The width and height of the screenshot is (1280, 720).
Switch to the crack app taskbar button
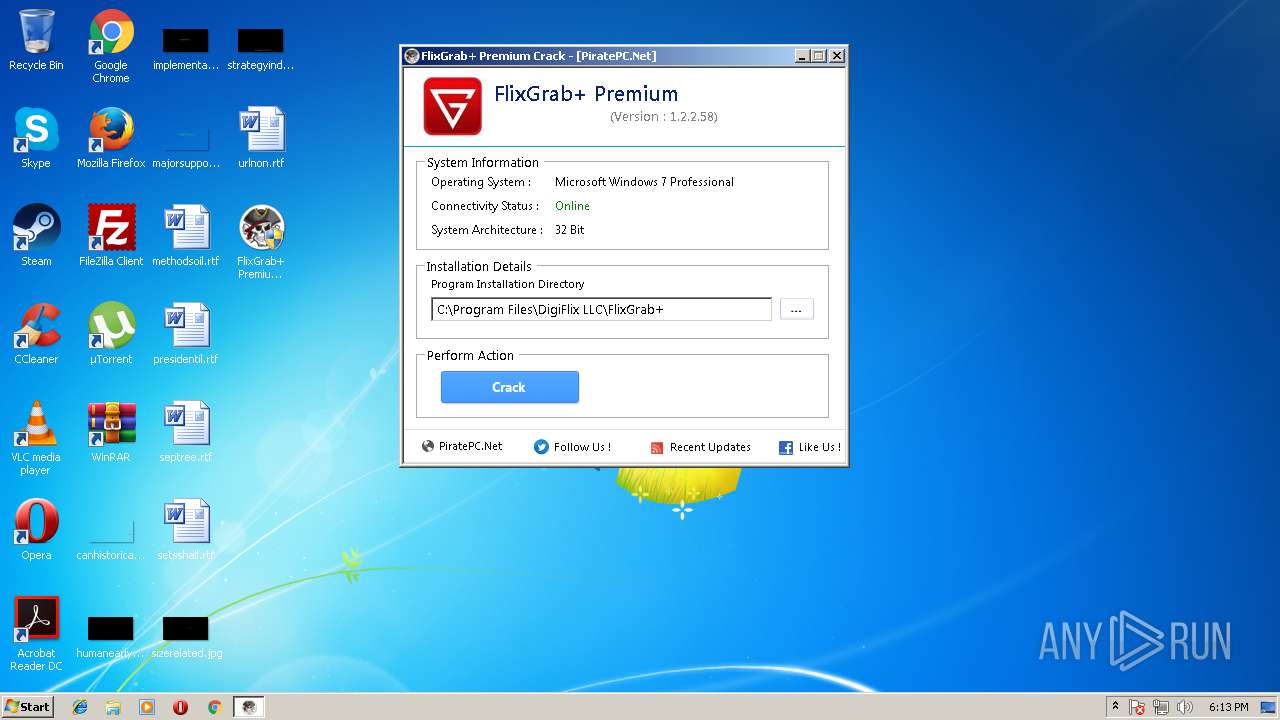pos(248,707)
